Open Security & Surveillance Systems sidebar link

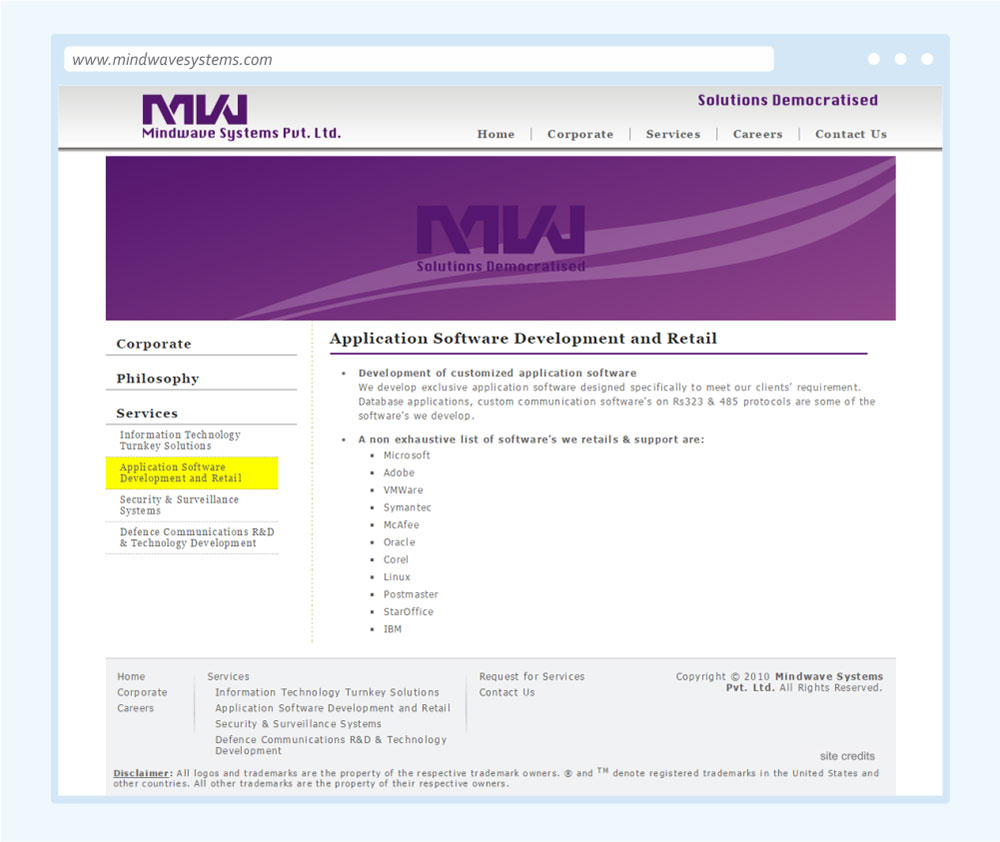click(179, 505)
